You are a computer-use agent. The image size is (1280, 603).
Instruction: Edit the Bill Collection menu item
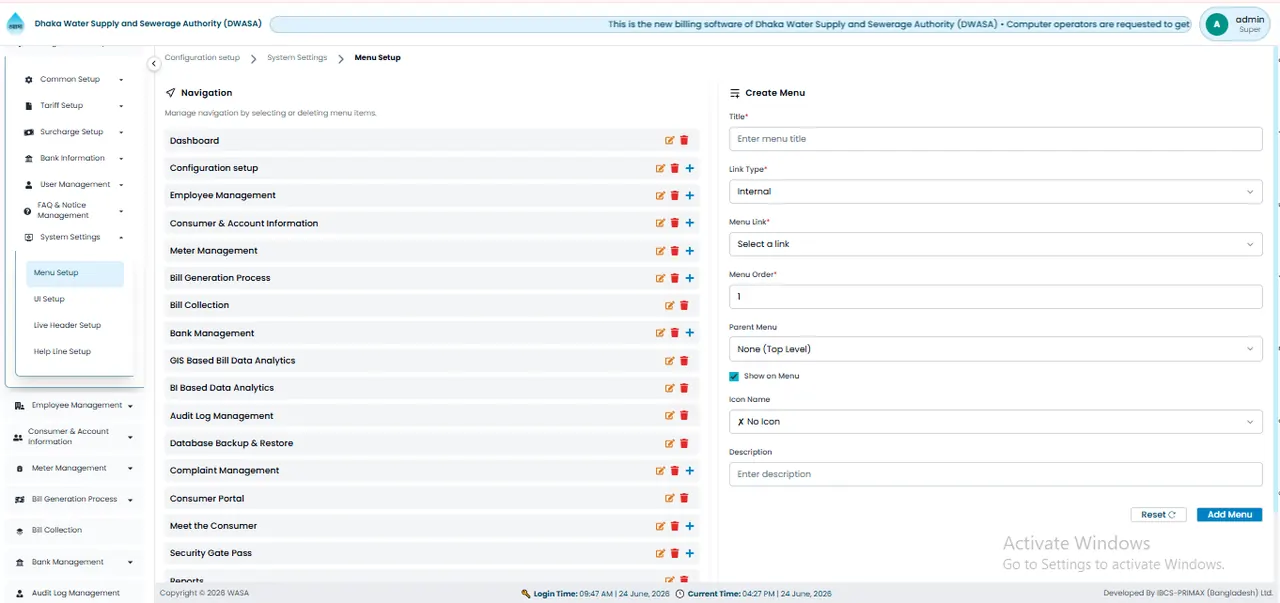(670, 306)
